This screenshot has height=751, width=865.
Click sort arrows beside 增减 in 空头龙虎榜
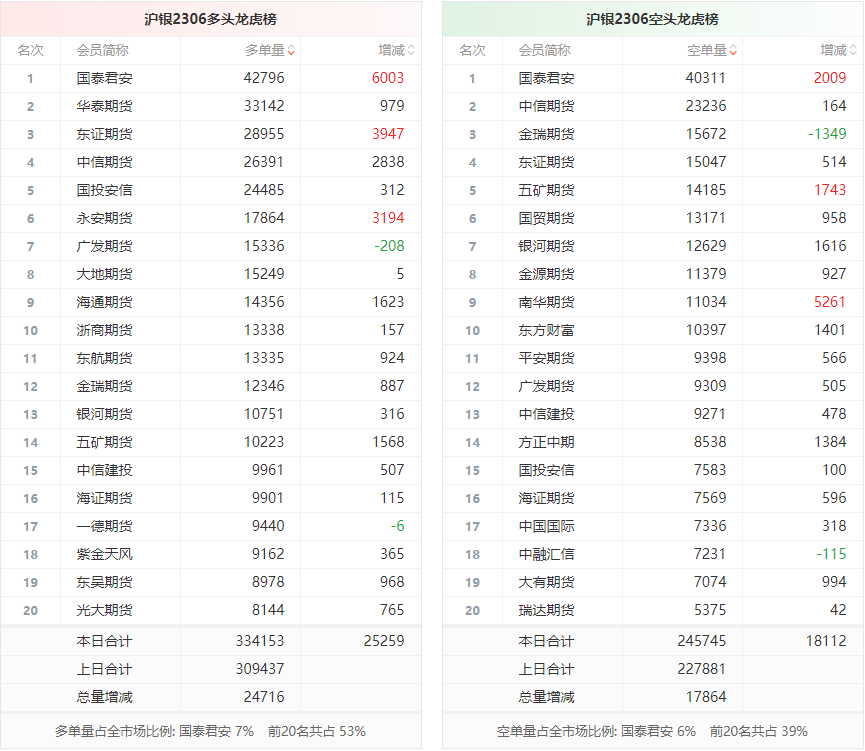pyautogui.click(x=853, y=50)
